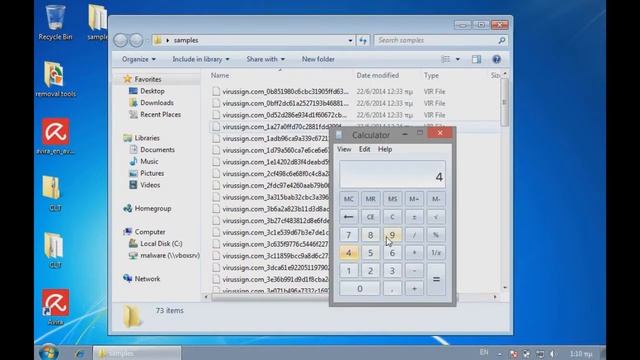Viewport: 640px width, 360px height.
Task: Click the calculator M+ key
Action: click(414, 199)
